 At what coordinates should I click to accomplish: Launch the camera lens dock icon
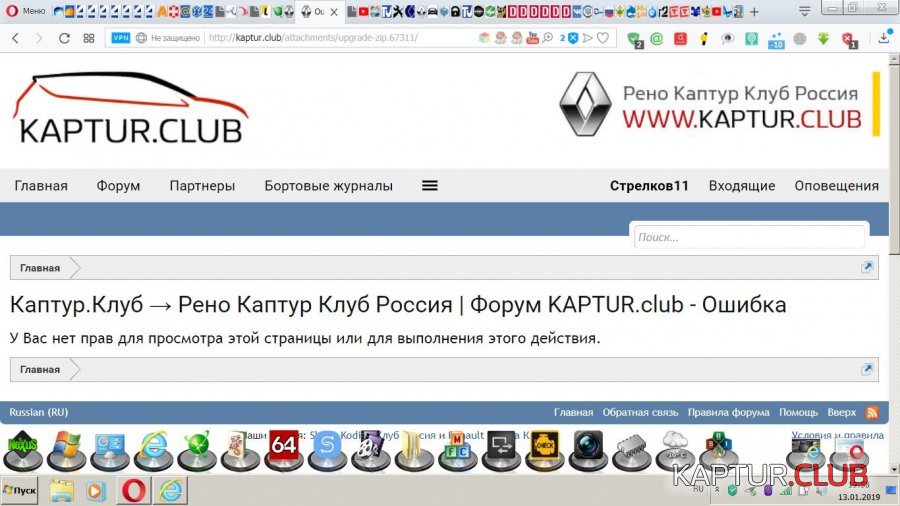(588, 450)
